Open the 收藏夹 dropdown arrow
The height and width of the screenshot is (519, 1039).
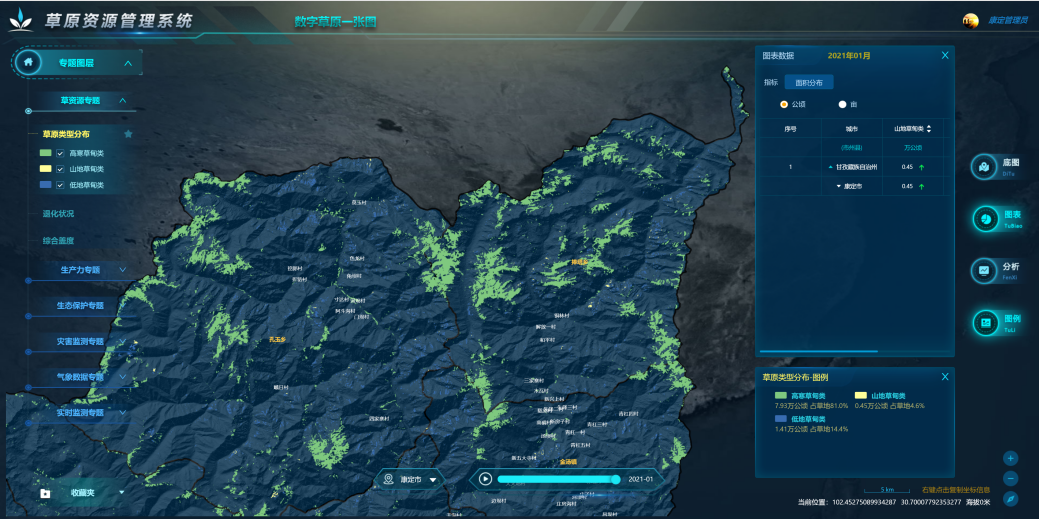click(x=121, y=492)
